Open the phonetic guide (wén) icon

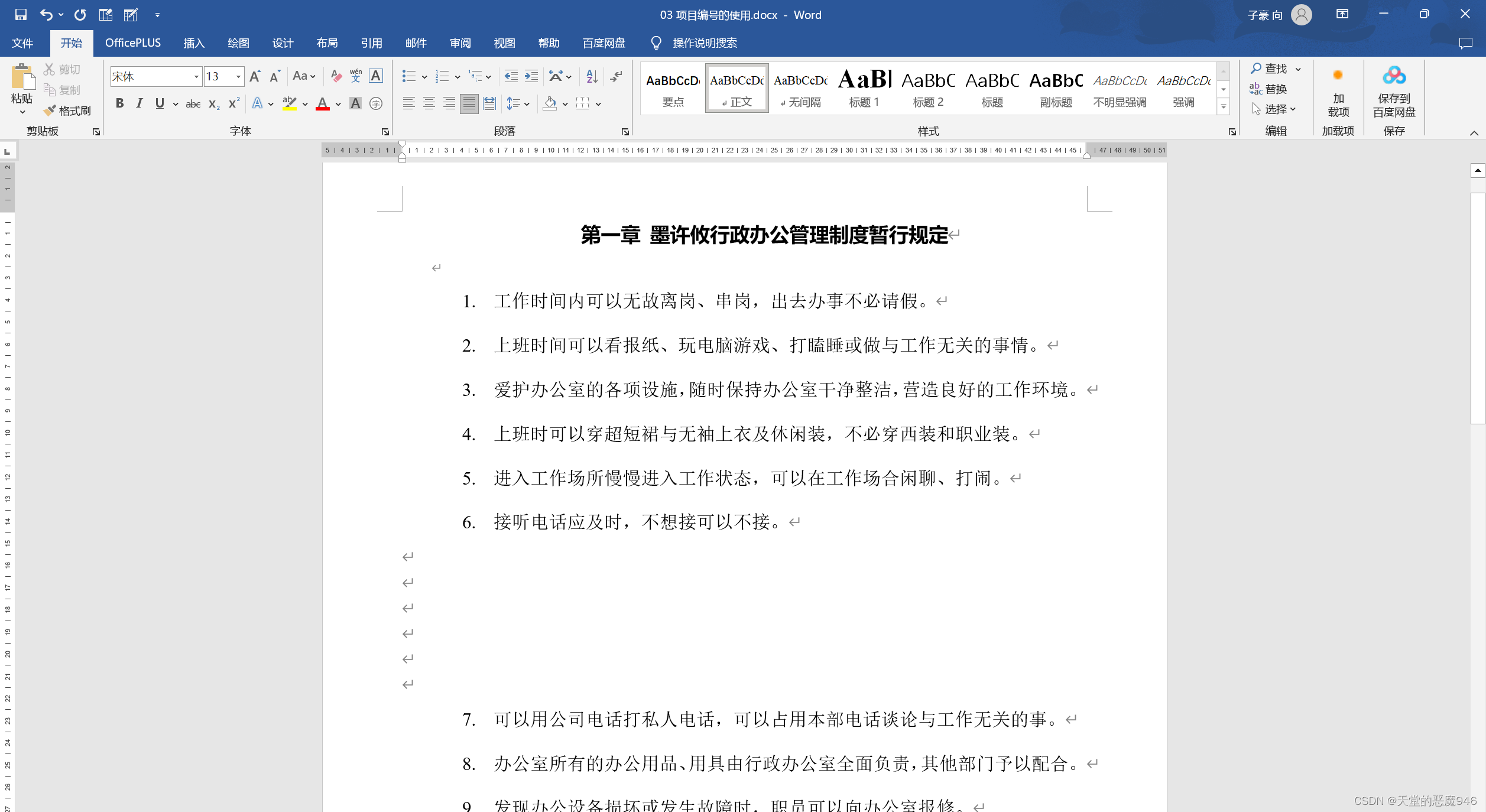[x=356, y=76]
